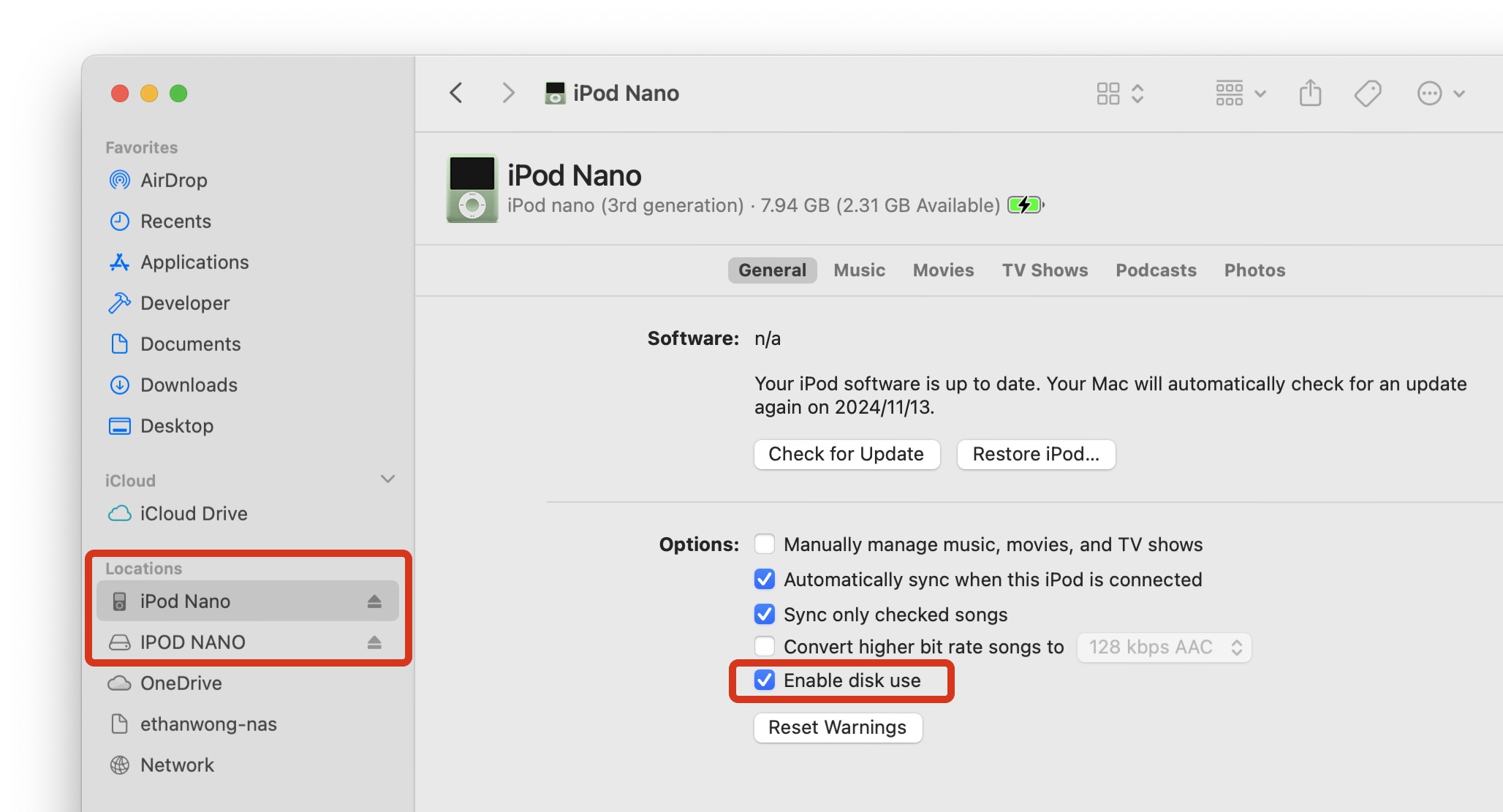Click the battery charging indicator

pyautogui.click(x=1026, y=205)
